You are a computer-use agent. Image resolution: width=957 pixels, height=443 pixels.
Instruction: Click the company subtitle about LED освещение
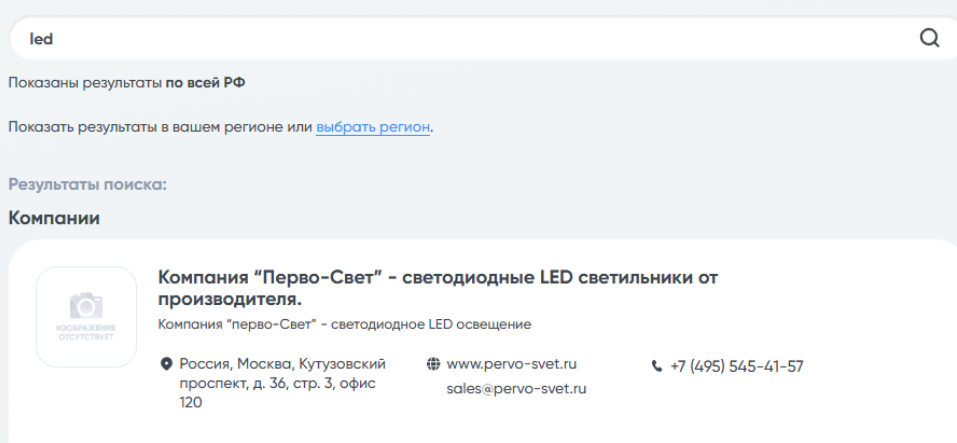(x=344, y=325)
